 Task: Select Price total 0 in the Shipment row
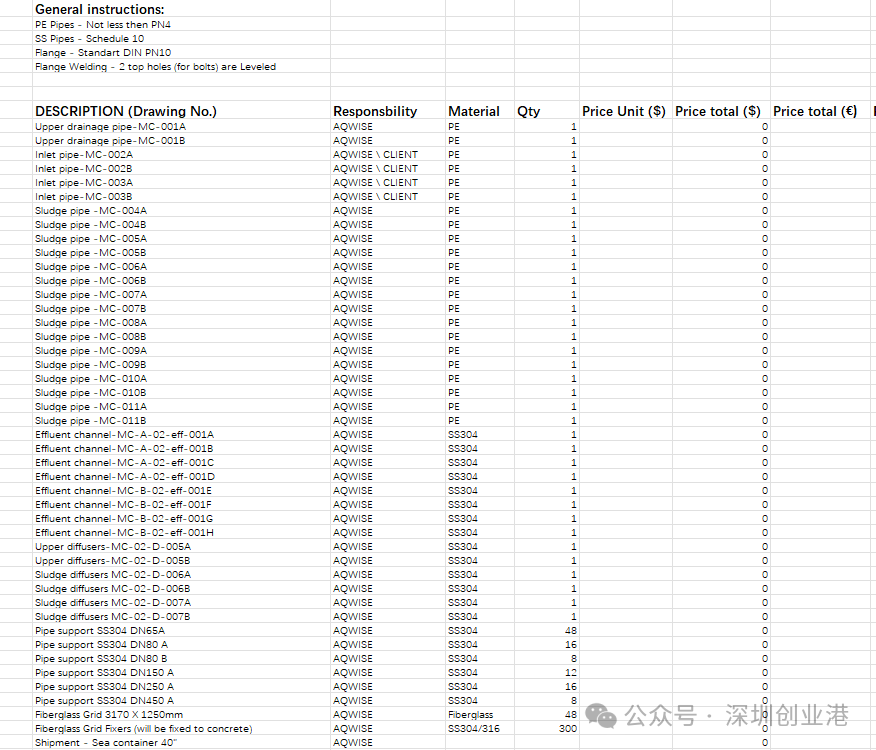(x=721, y=742)
